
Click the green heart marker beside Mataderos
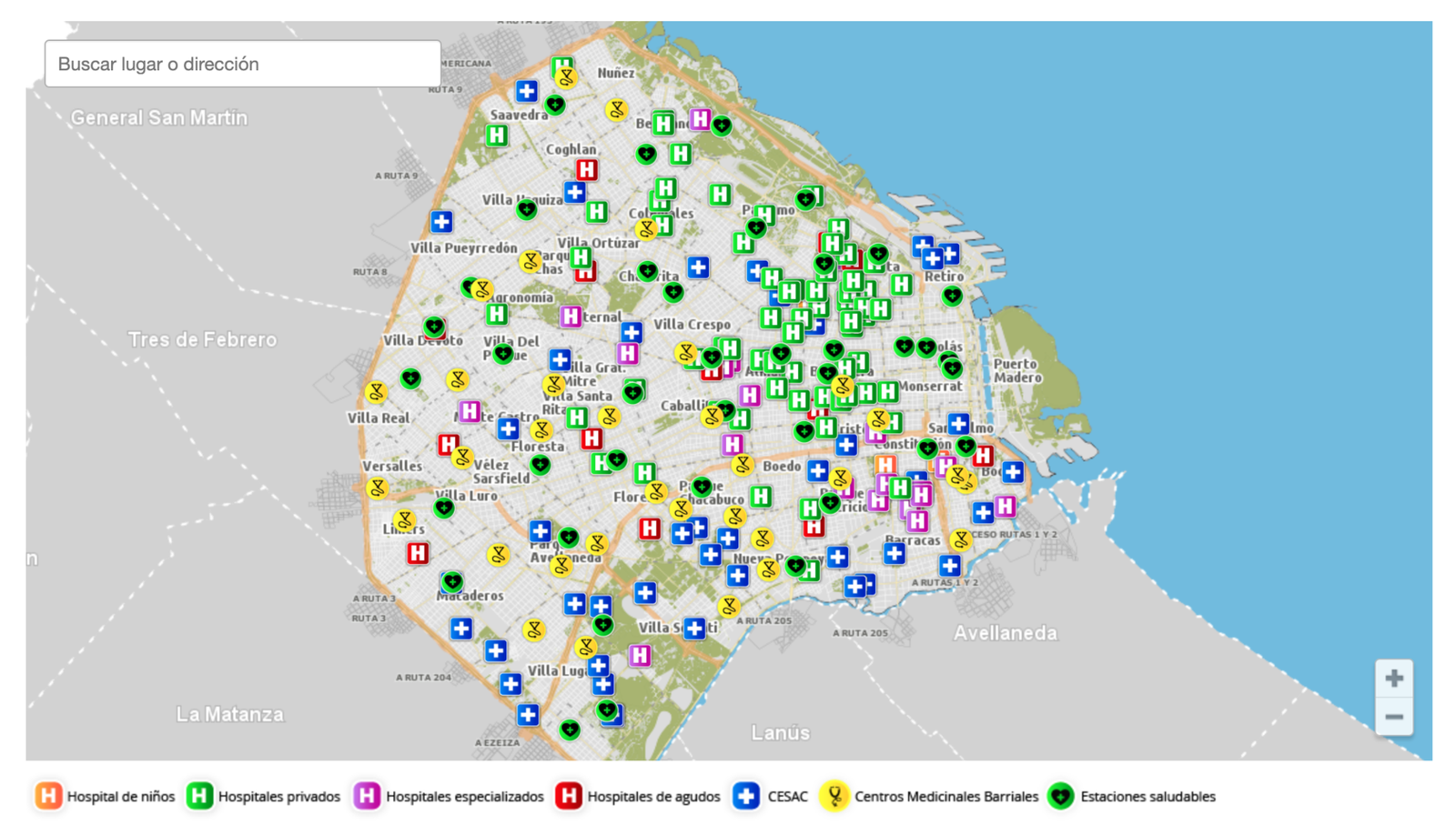tap(452, 581)
